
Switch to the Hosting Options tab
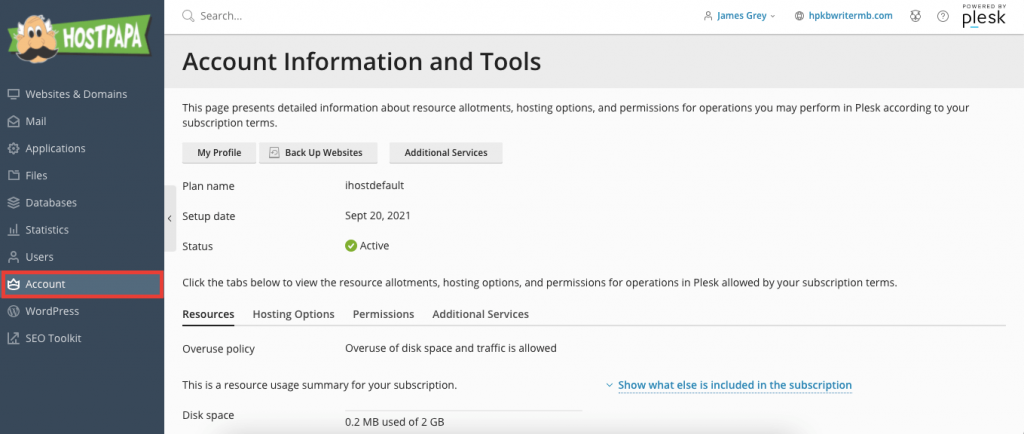293,314
